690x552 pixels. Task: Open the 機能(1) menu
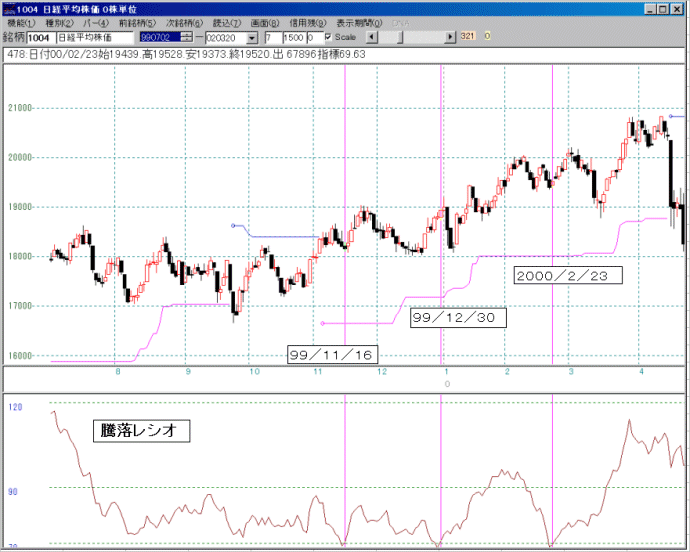20,22
